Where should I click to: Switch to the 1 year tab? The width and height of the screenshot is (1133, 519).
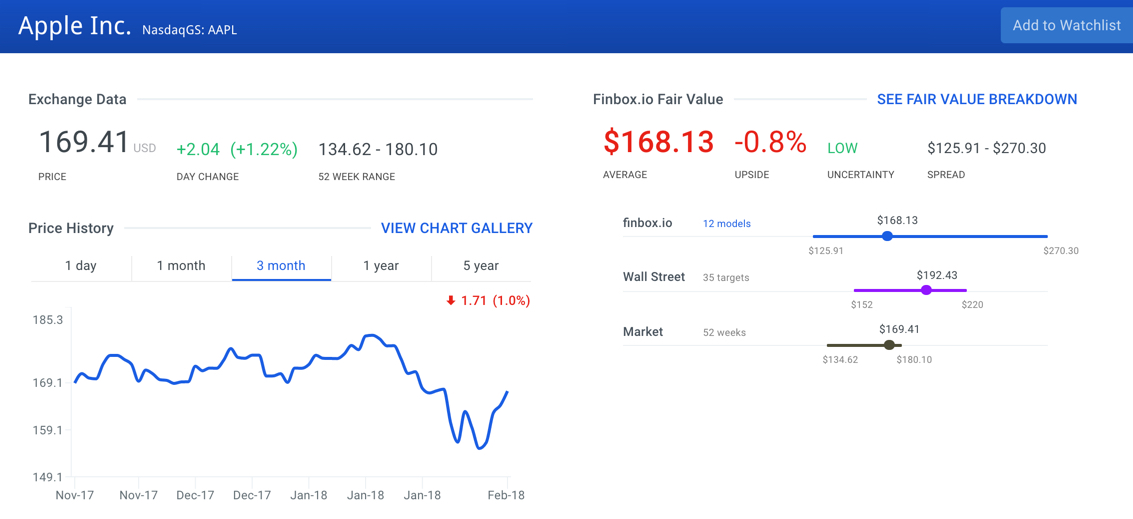pos(381,266)
